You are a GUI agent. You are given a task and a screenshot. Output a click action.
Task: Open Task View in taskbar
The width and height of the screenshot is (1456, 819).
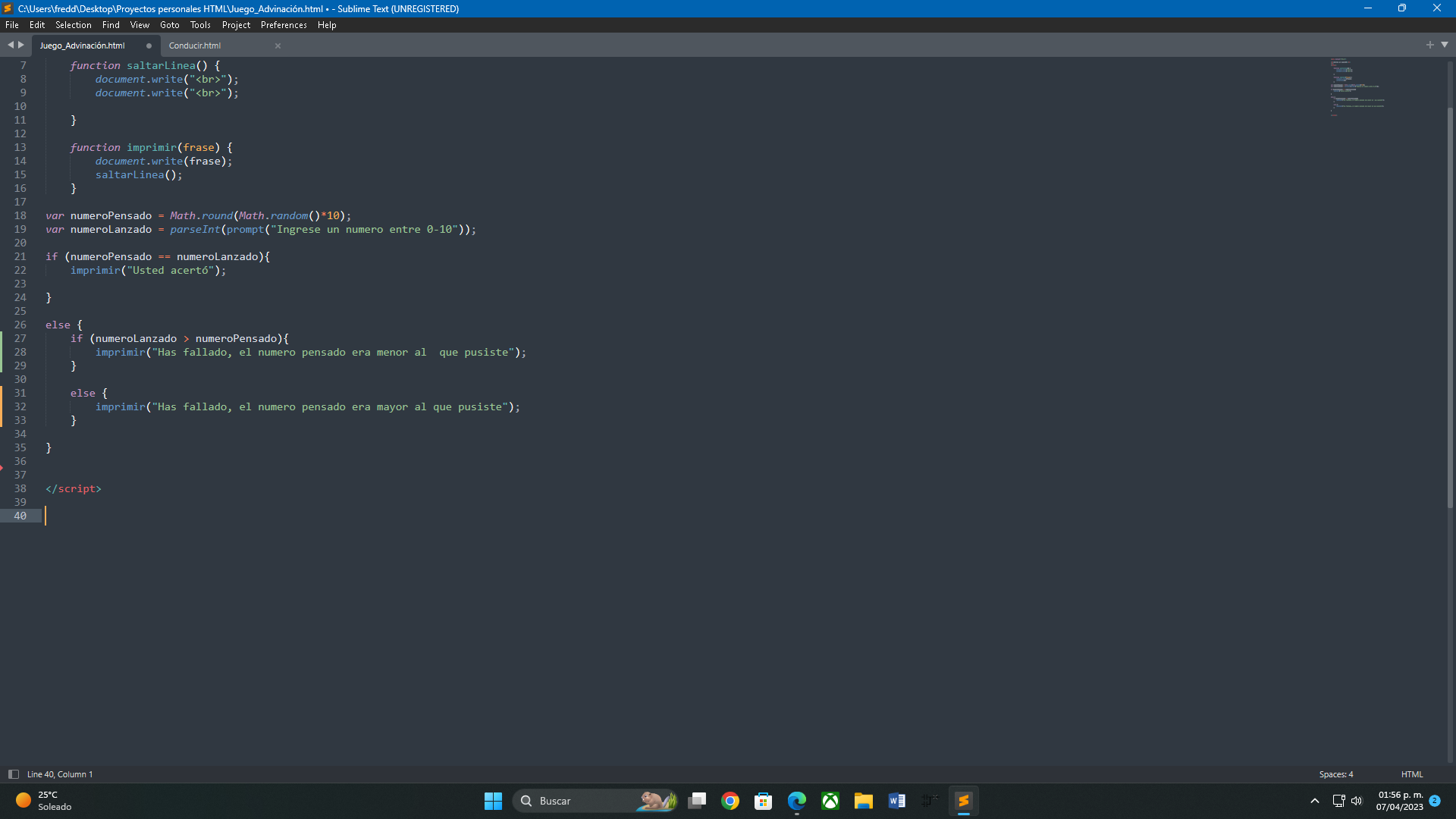(x=697, y=801)
